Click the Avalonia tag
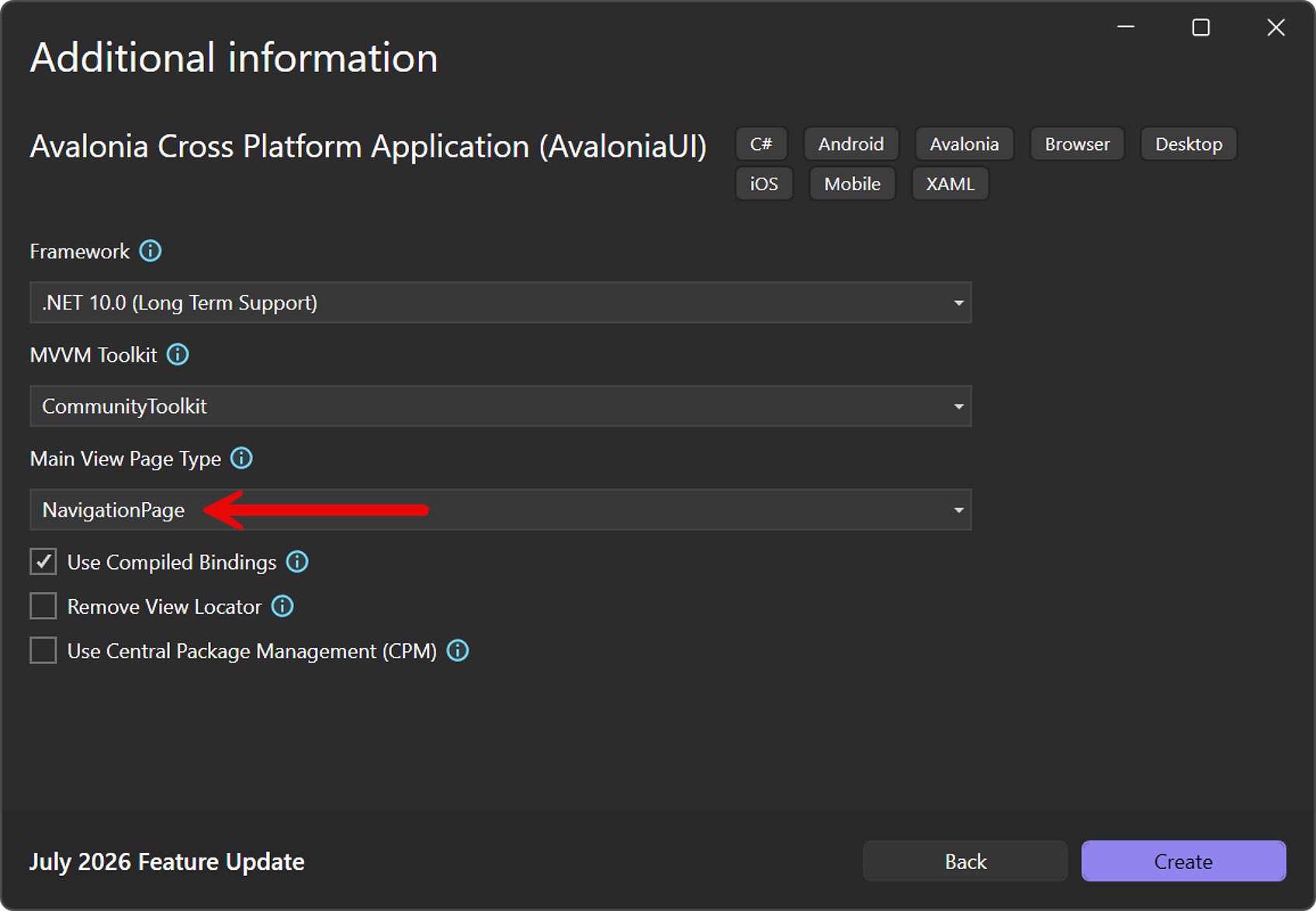The image size is (1316, 911). click(x=964, y=144)
